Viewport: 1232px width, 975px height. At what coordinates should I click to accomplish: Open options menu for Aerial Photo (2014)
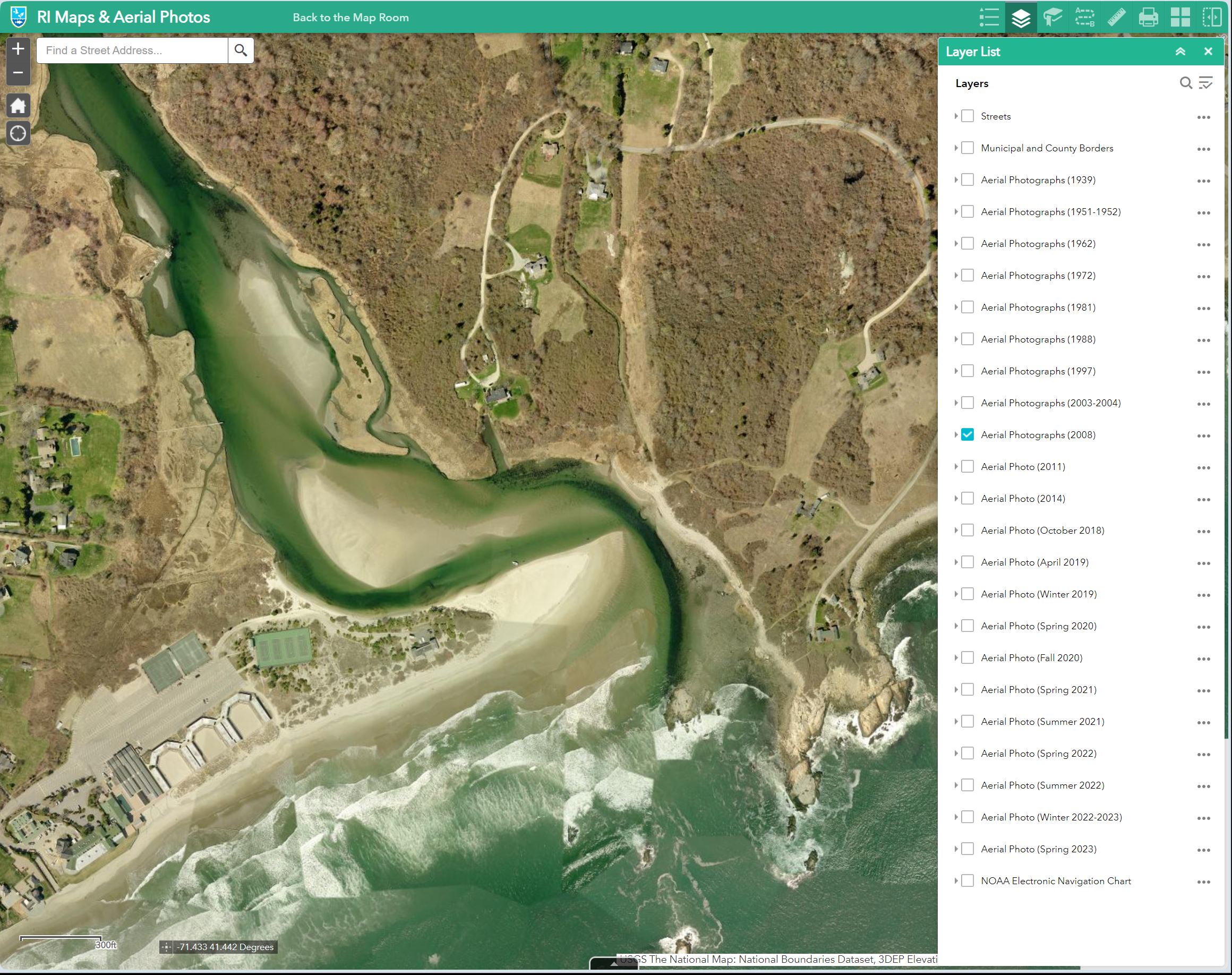(x=1203, y=500)
